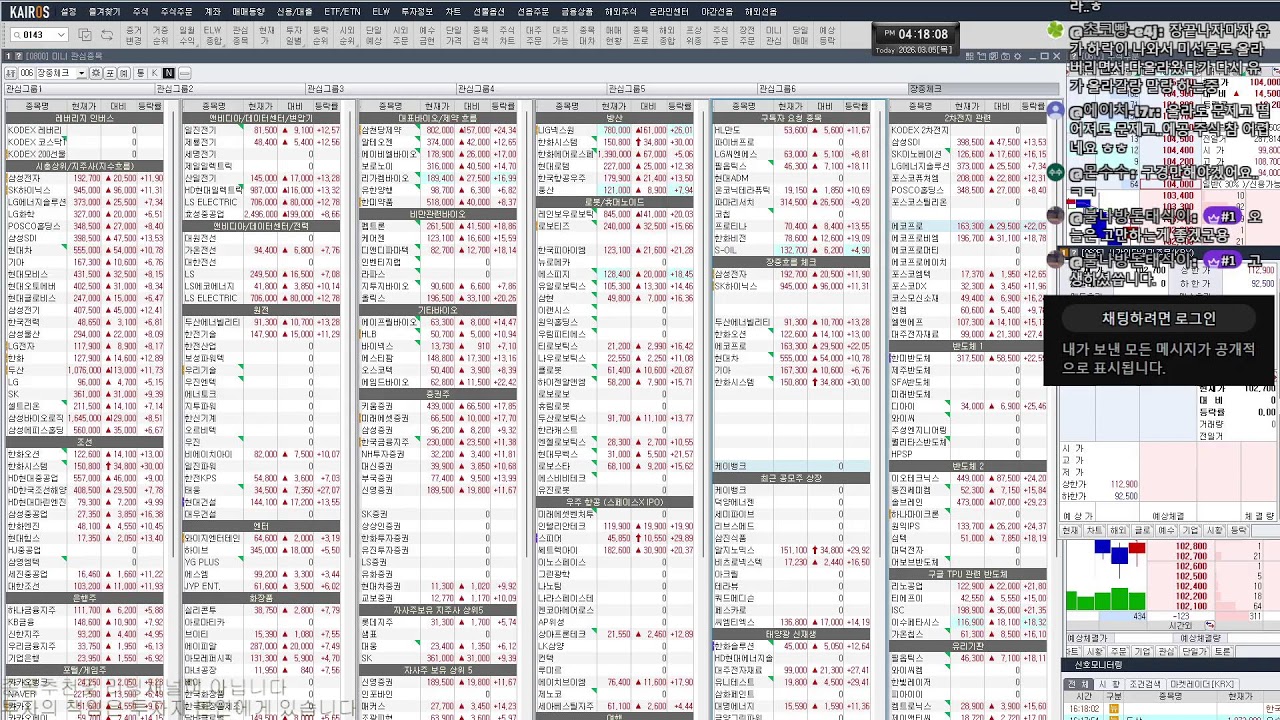This screenshot has width=1280, height=720.
Task: Open the ELW종합 toolbar shortcut
Action: click(x=213, y=36)
